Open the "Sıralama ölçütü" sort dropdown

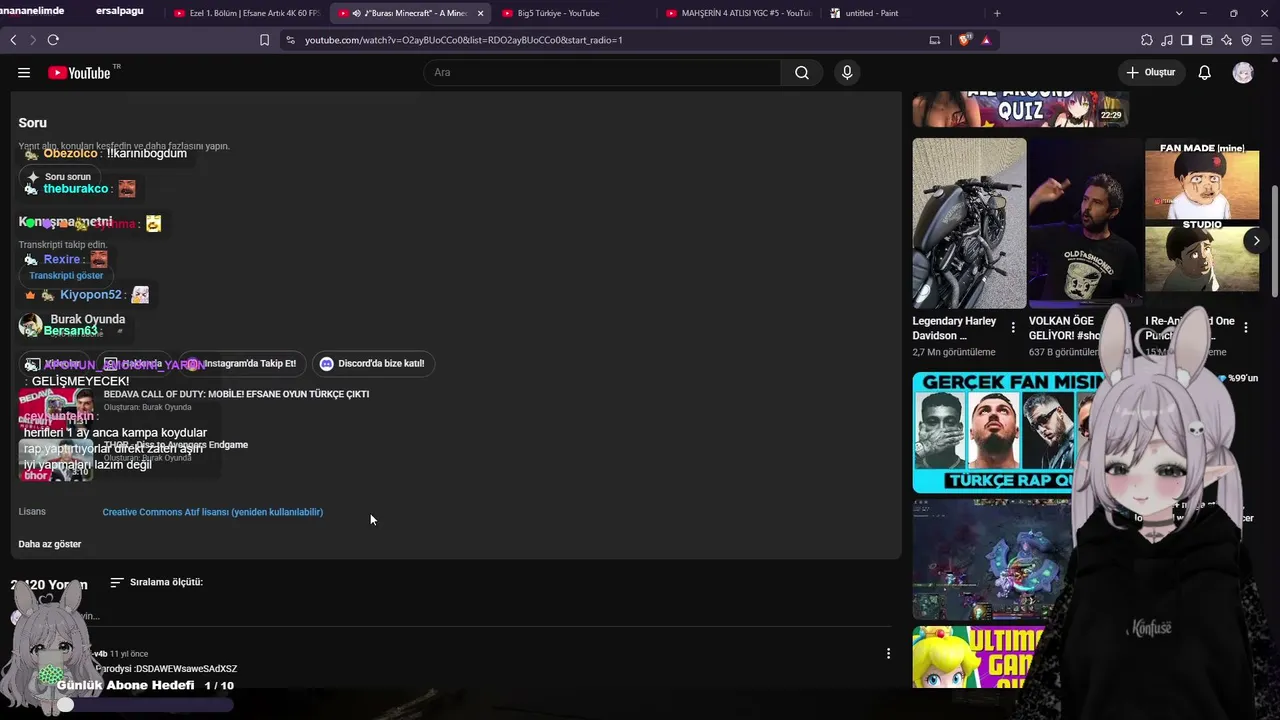tap(156, 582)
